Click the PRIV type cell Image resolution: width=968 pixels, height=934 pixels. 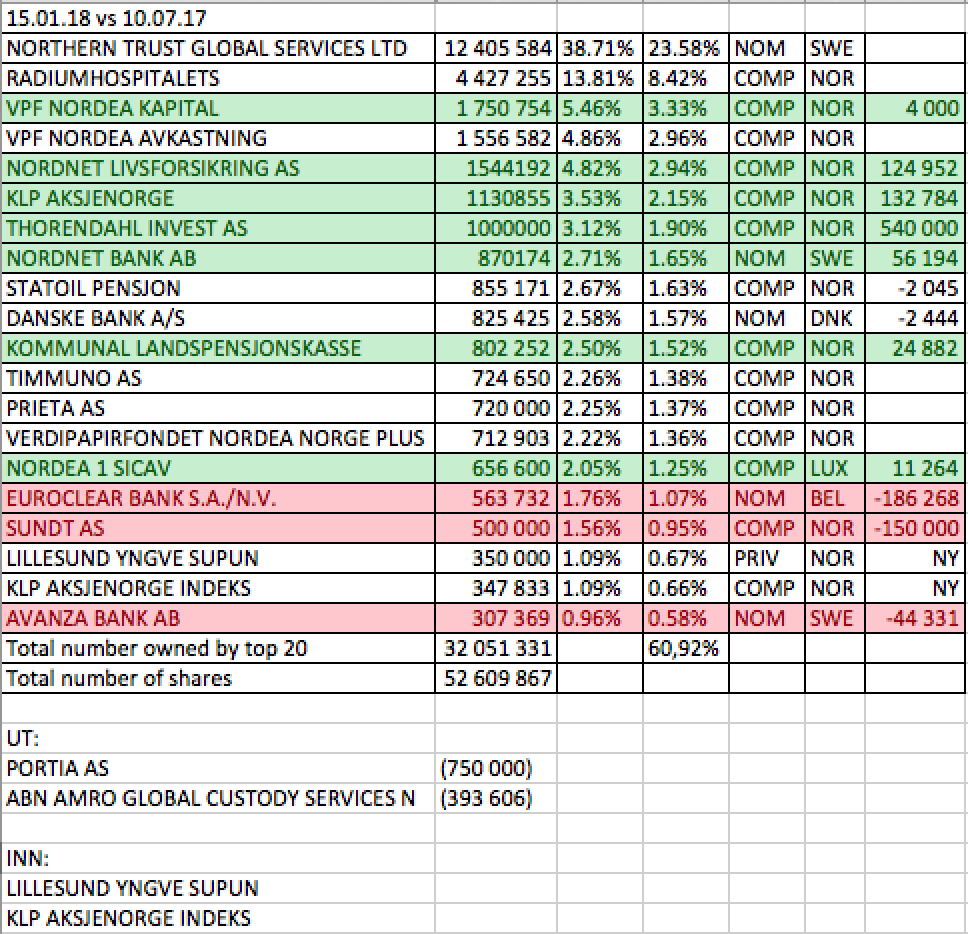pos(767,558)
